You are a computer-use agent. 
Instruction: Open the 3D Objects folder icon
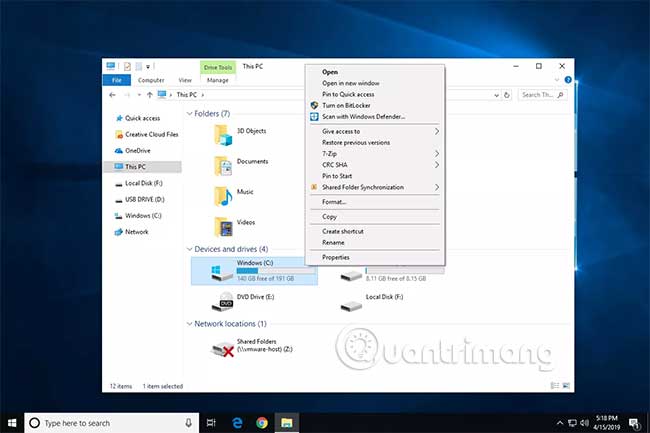[x=223, y=135]
